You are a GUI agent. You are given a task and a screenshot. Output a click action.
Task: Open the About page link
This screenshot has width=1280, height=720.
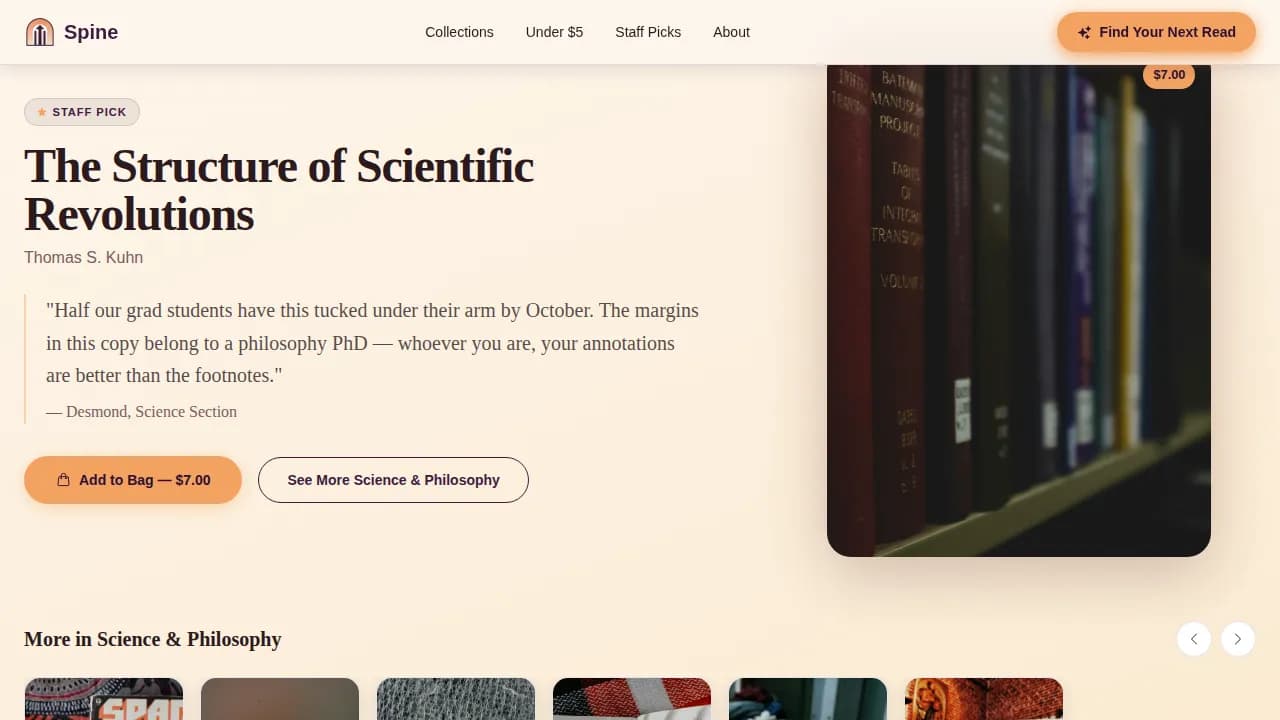(731, 32)
